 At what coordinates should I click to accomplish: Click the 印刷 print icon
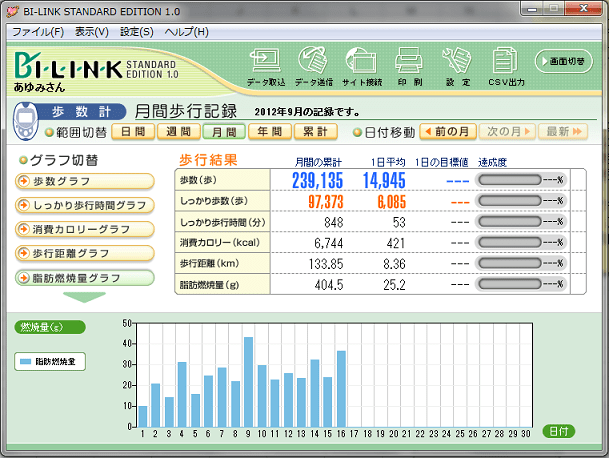[409, 66]
